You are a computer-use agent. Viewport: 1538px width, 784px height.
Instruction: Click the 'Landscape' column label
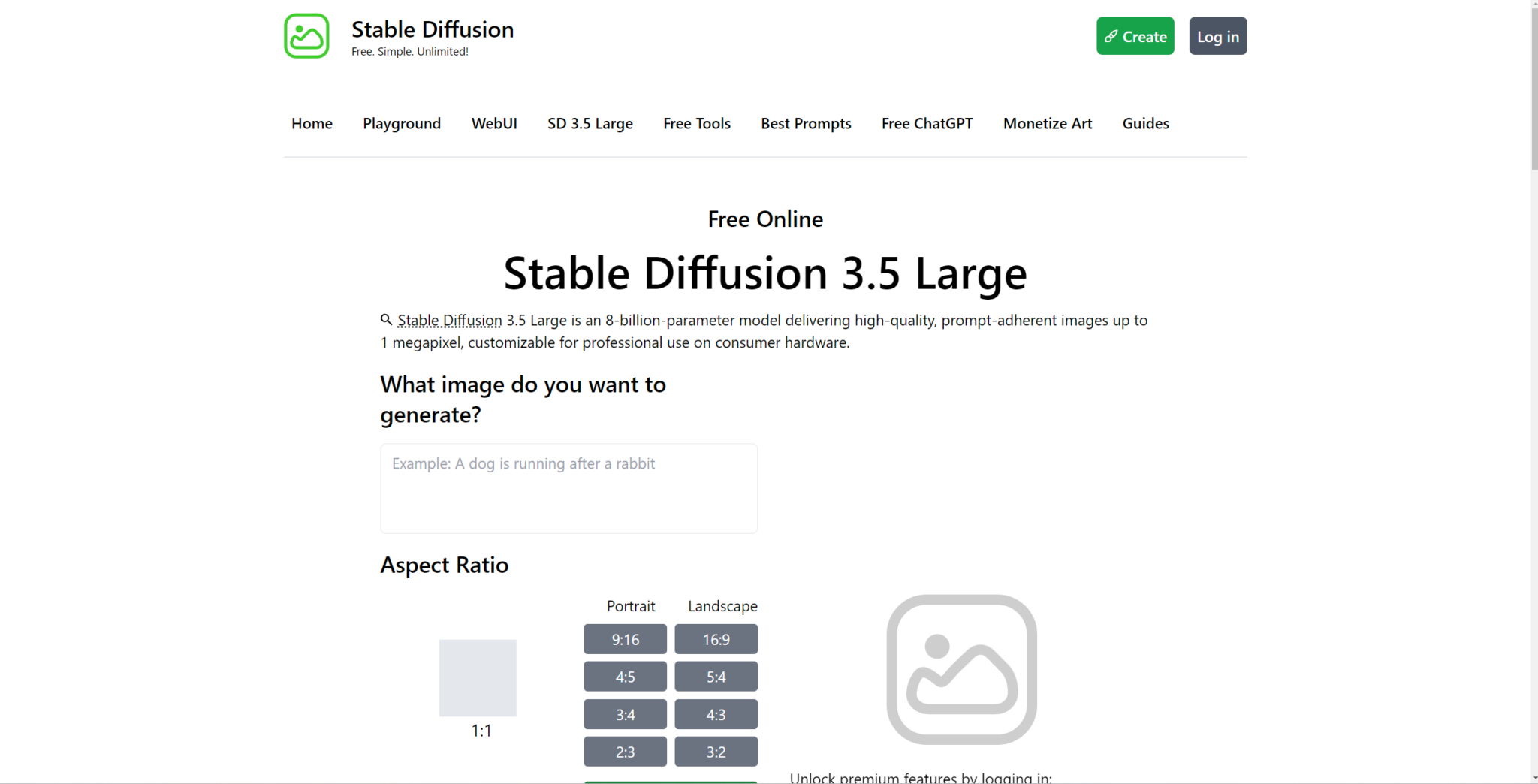tap(722, 606)
